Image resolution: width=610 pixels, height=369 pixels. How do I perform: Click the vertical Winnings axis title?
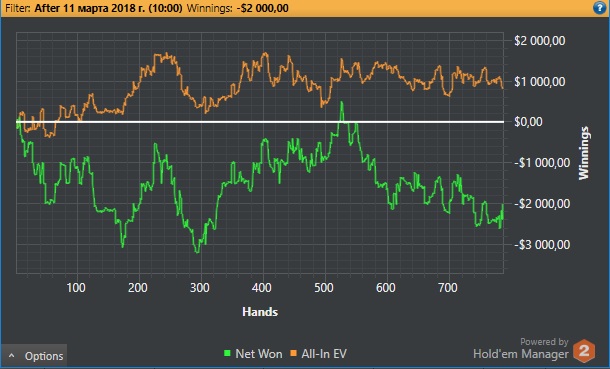pos(584,153)
